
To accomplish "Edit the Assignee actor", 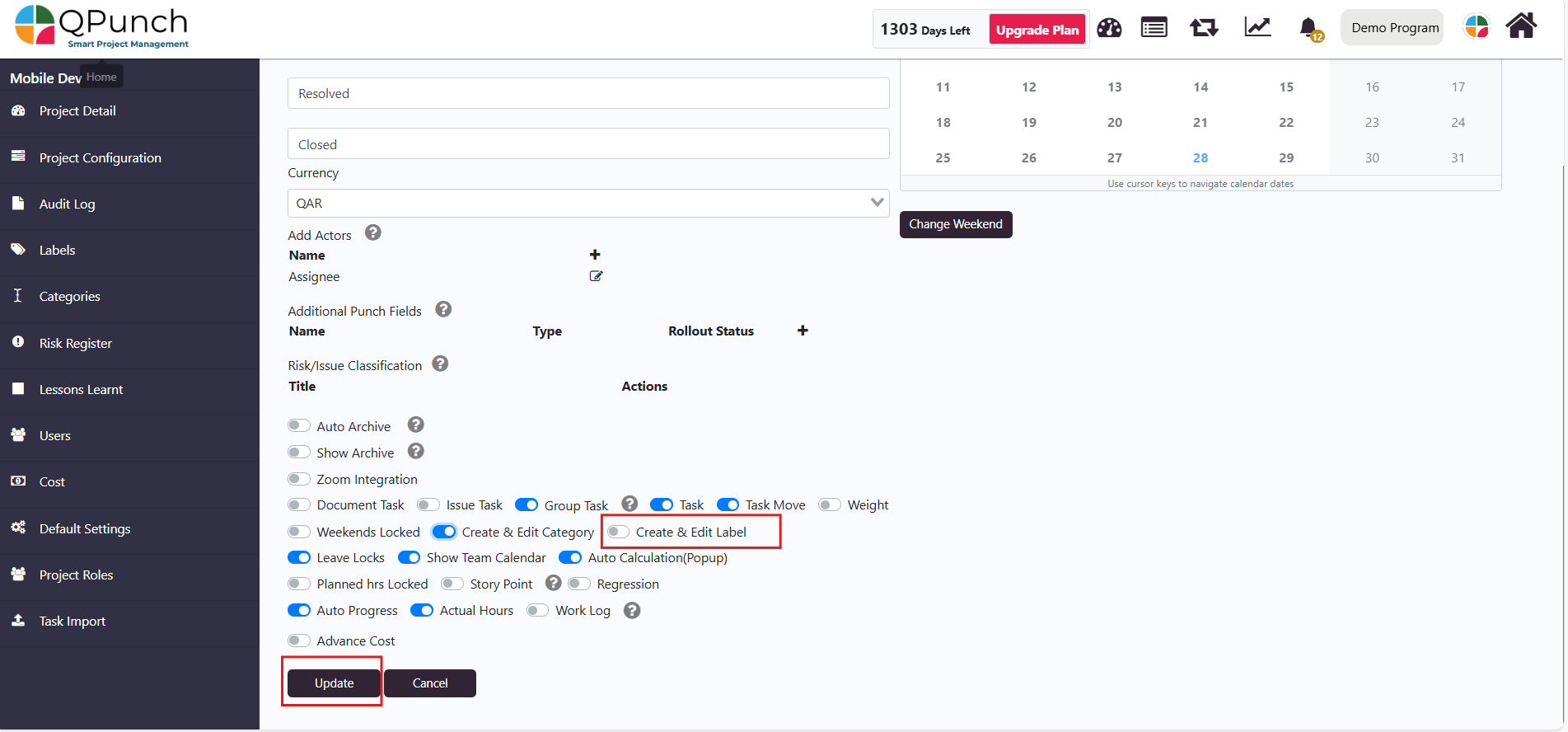I will coord(596,276).
